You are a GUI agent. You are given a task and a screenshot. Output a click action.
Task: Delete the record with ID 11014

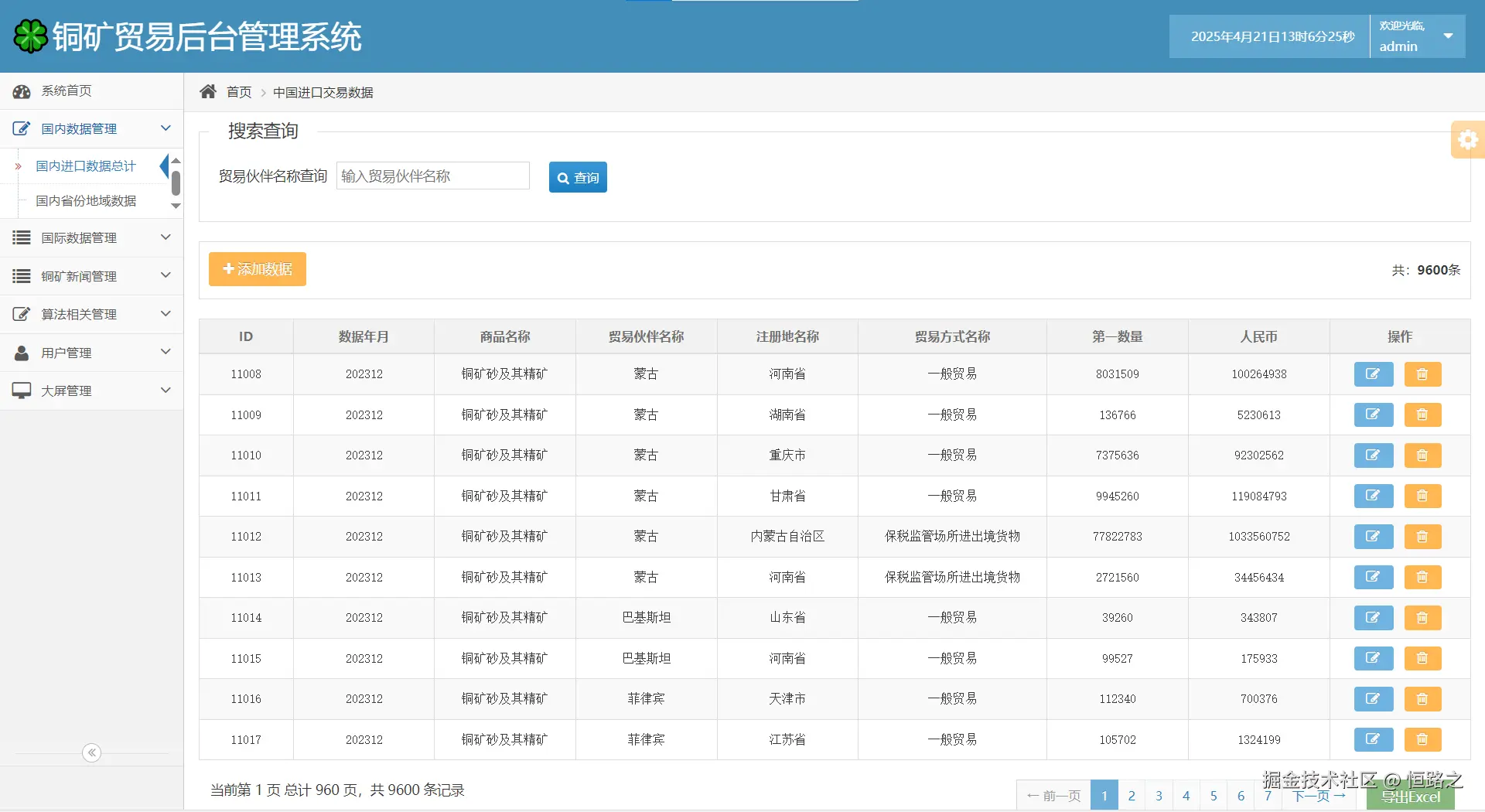click(x=1422, y=618)
